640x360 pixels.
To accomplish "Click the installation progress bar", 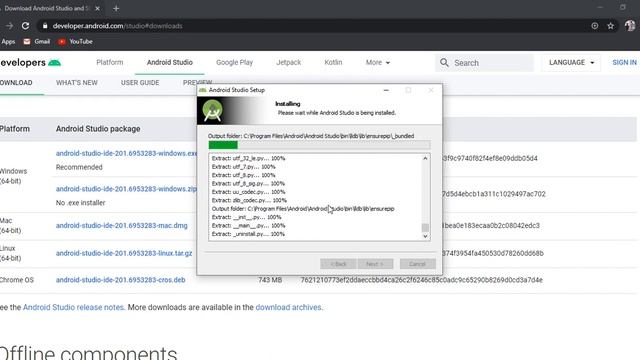I will click(319, 145).
